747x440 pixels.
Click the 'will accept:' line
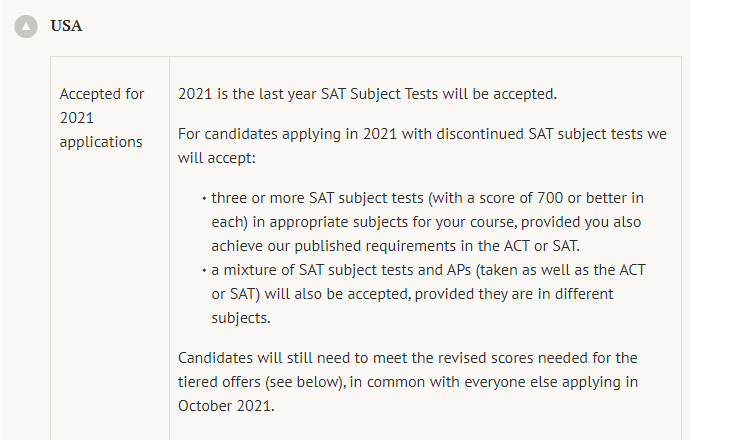pos(217,158)
